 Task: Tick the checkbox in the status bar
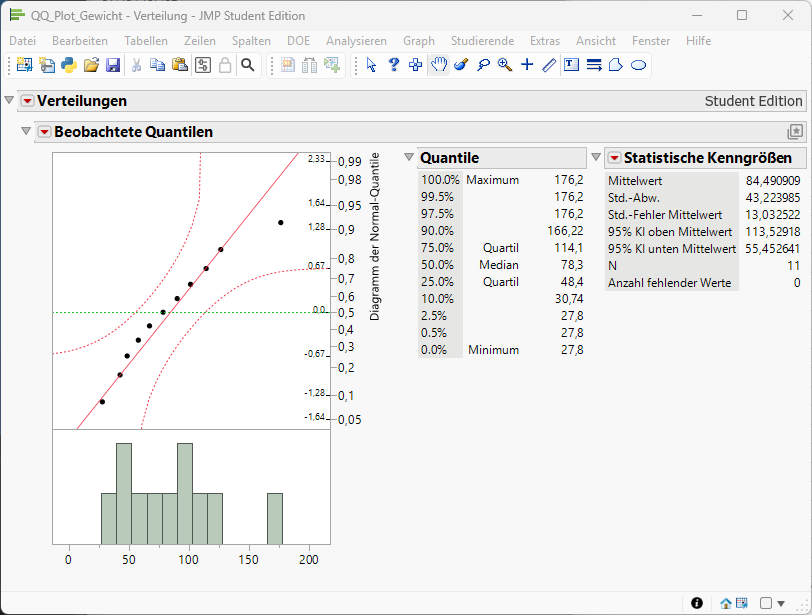point(766,603)
